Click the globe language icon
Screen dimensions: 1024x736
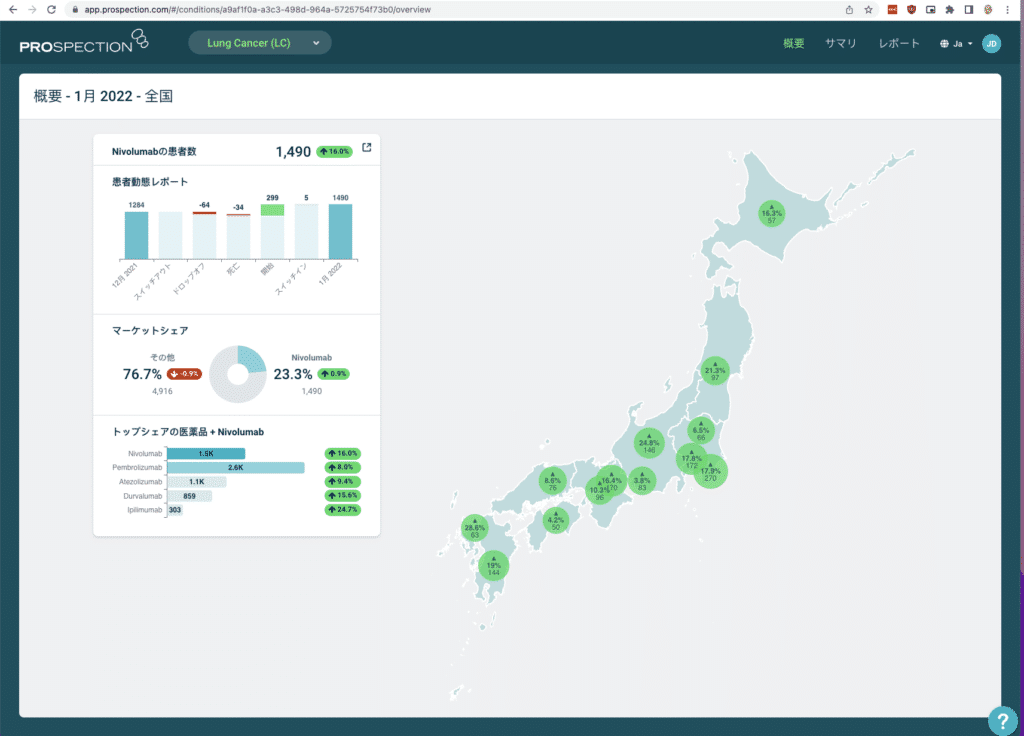point(944,44)
